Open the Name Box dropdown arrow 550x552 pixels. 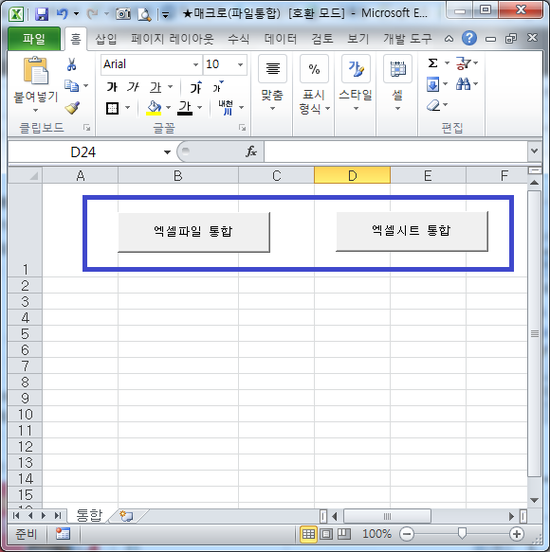[x=167, y=152]
